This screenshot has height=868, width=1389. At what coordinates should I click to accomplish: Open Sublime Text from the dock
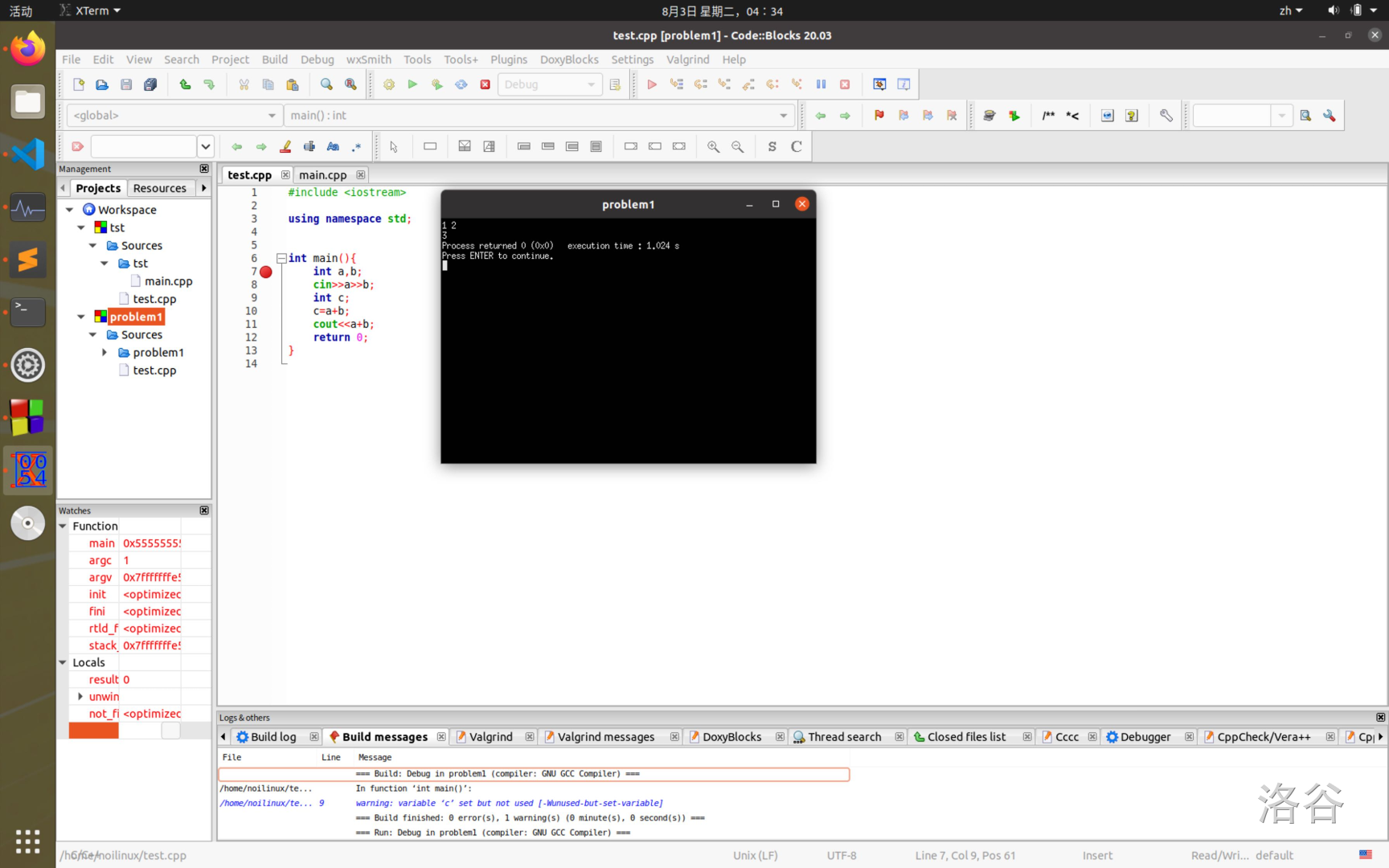pyautogui.click(x=28, y=260)
